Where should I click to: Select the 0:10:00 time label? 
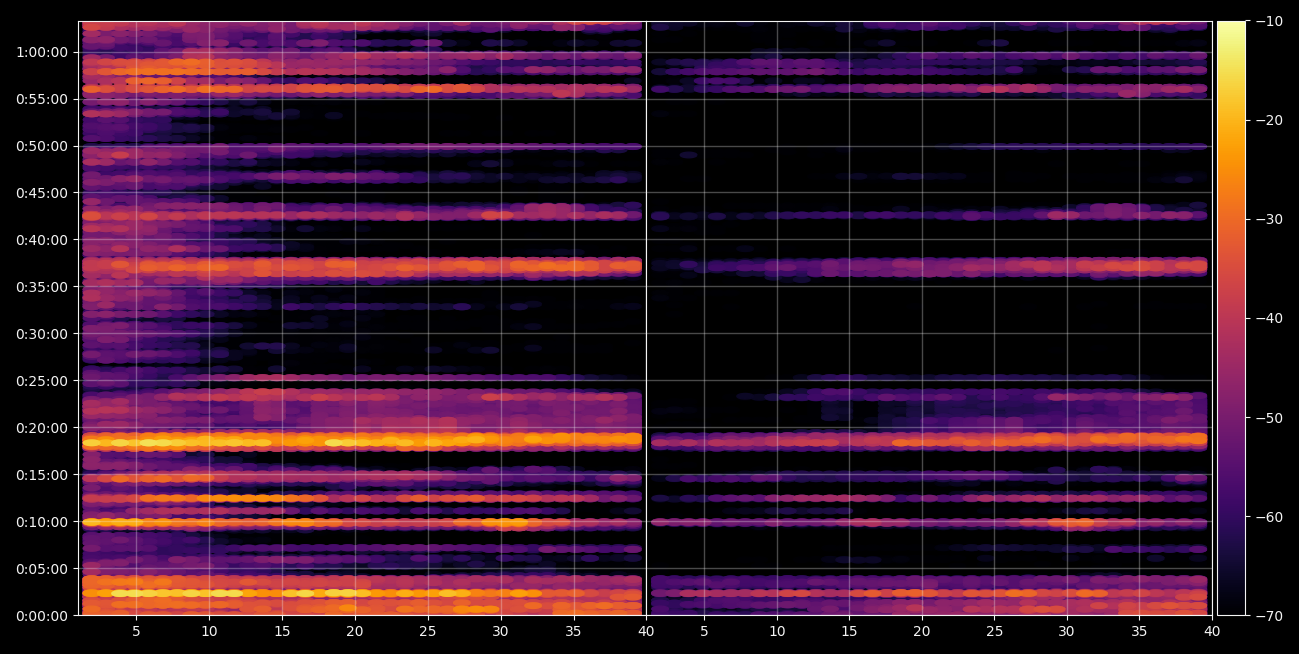[41, 521]
